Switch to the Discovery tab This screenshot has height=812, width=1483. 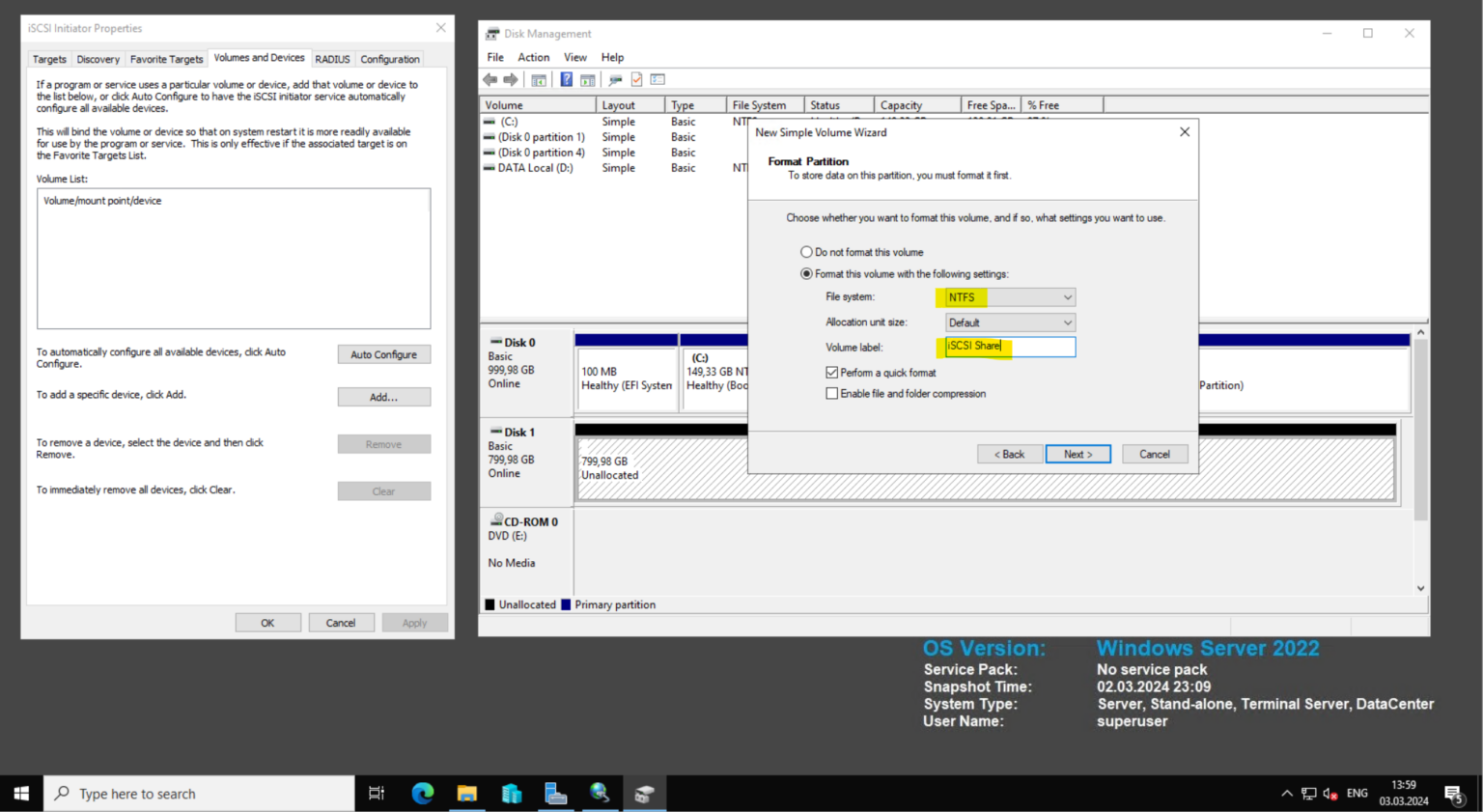point(98,59)
